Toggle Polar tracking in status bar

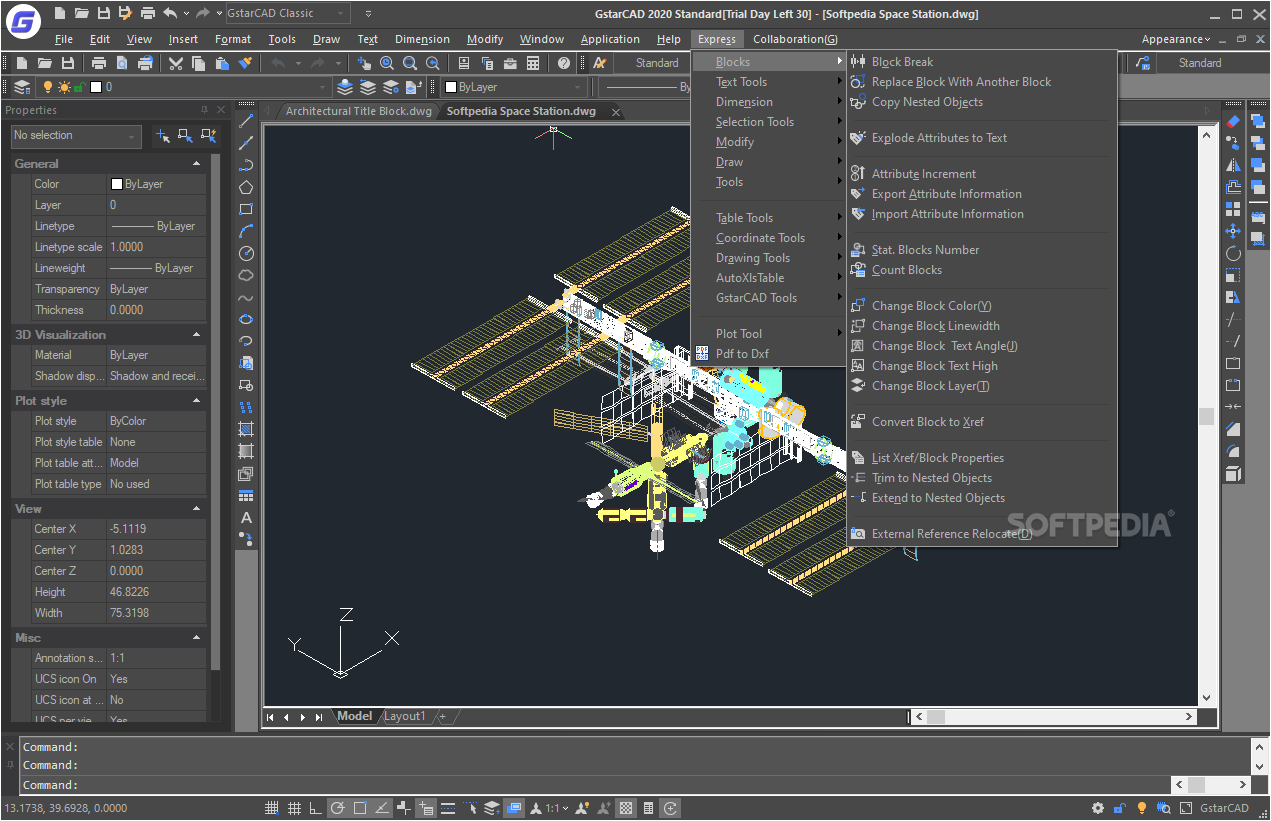point(338,808)
